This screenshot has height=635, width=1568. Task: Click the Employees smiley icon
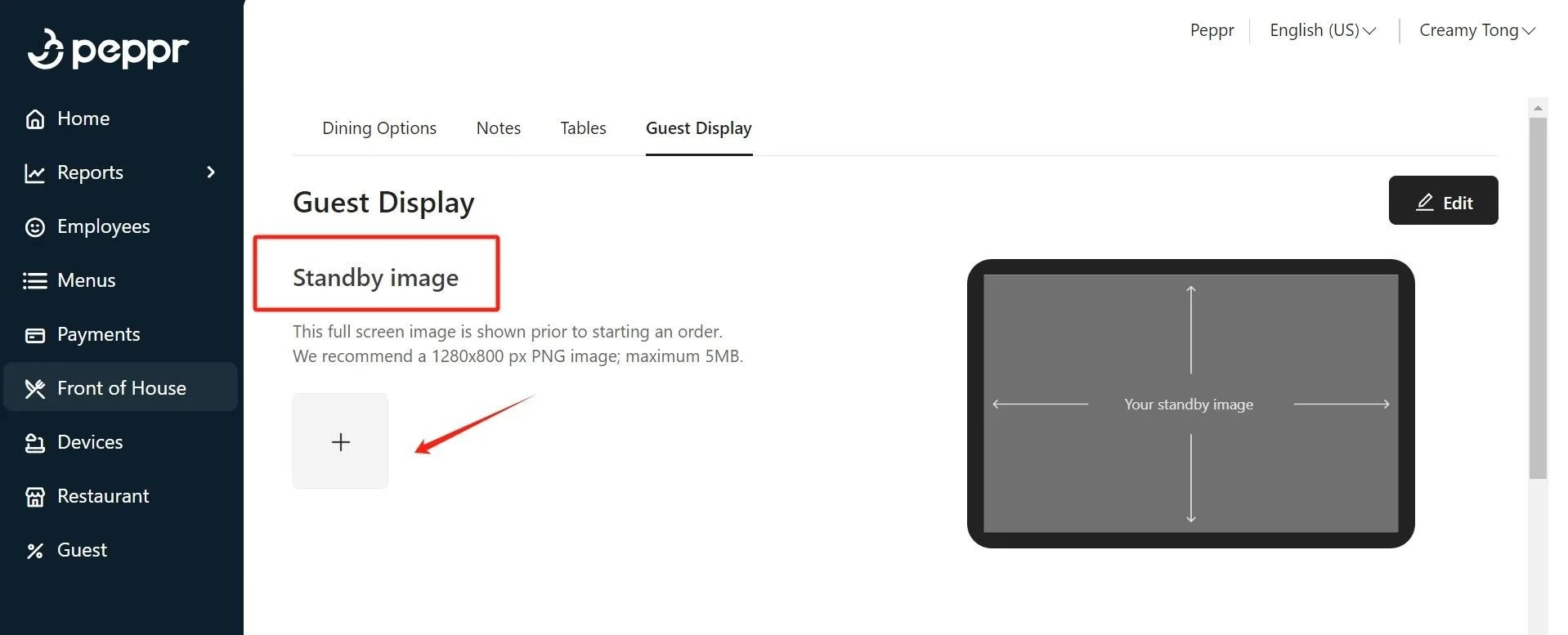[34, 227]
